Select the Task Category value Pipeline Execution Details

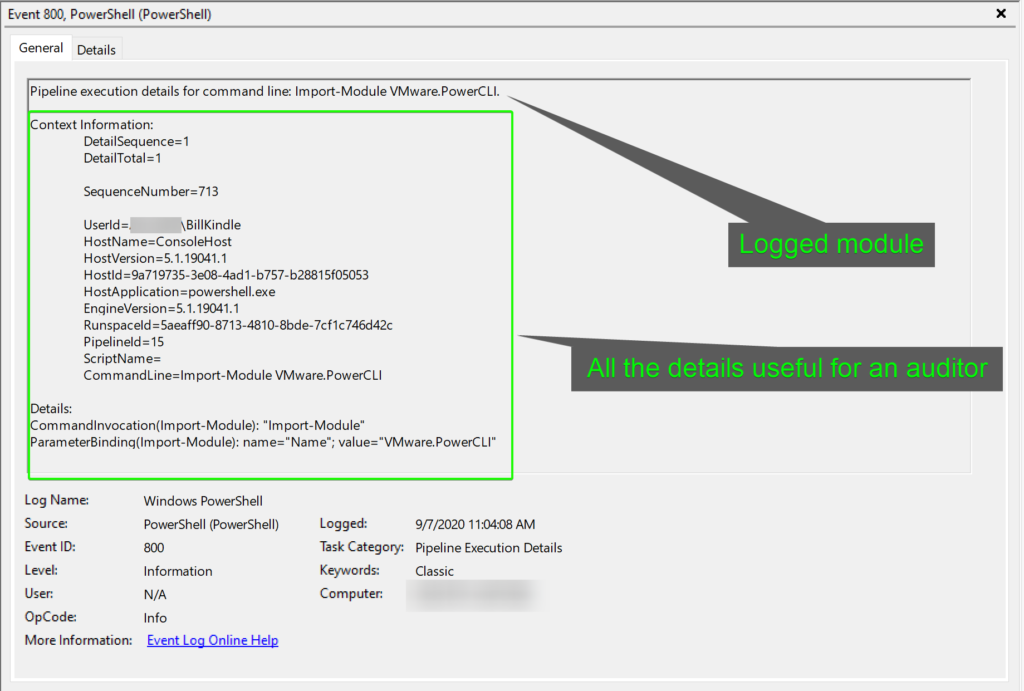point(488,548)
